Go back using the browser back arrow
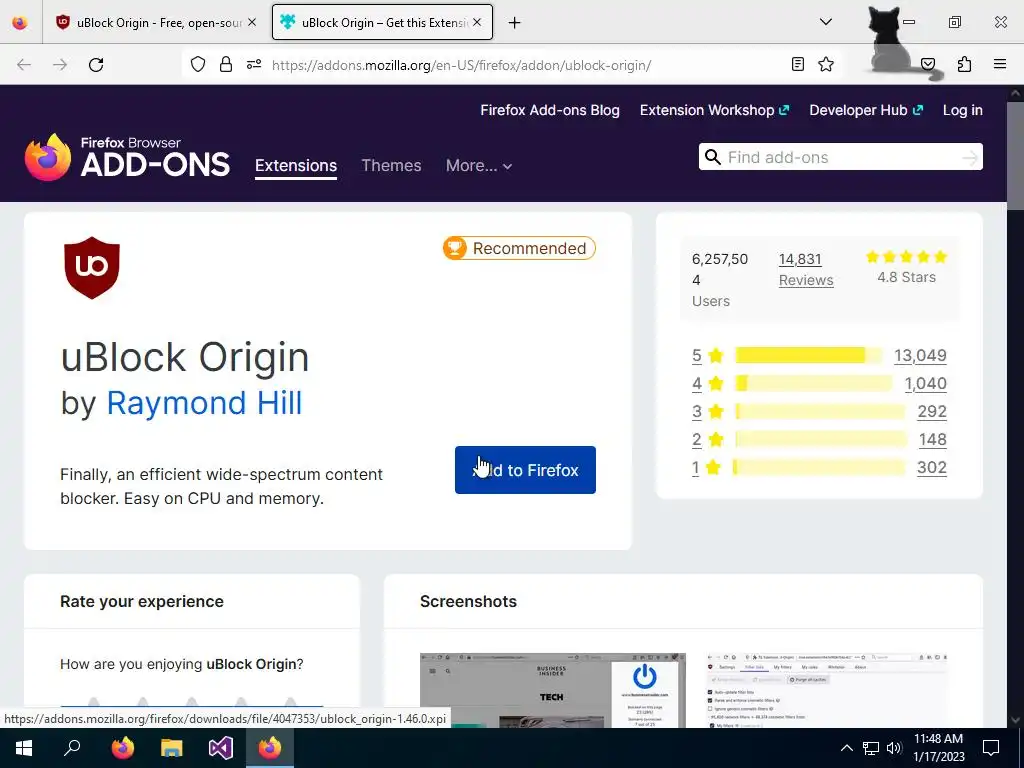The height and width of the screenshot is (768, 1024). tap(24, 65)
